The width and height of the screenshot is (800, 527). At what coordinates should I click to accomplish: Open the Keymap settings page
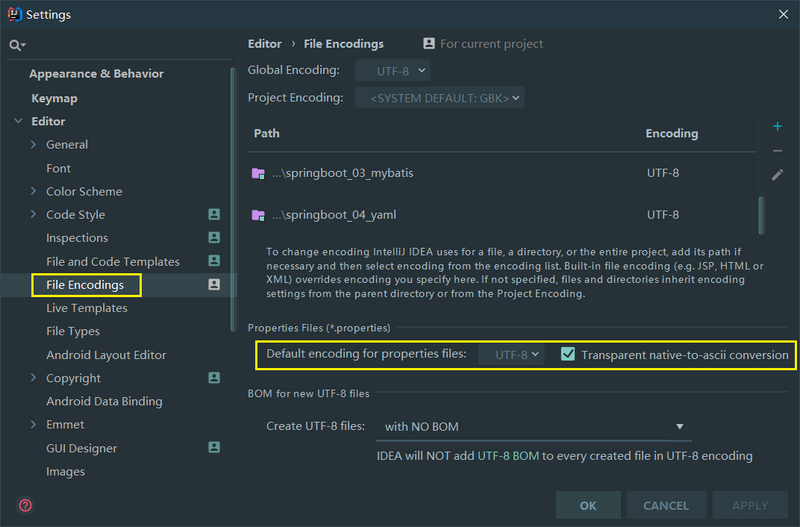pos(54,98)
